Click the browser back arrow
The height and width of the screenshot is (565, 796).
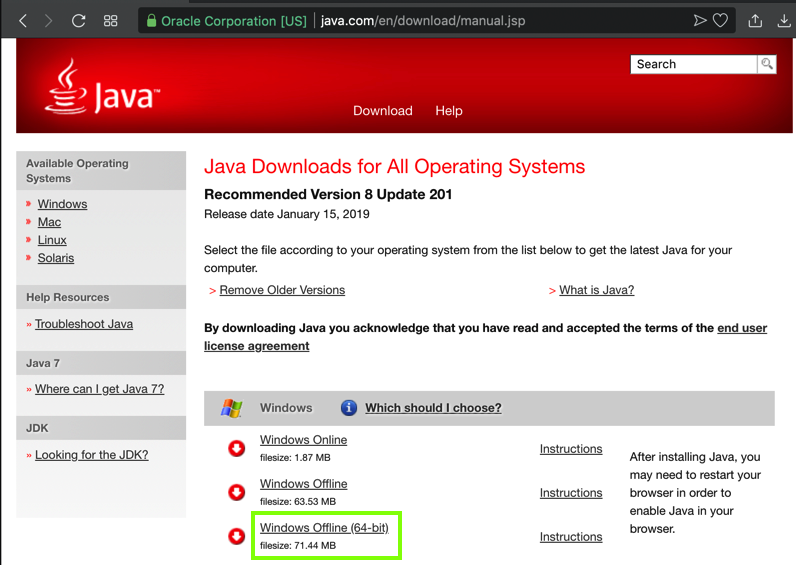(x=23, y=20)
